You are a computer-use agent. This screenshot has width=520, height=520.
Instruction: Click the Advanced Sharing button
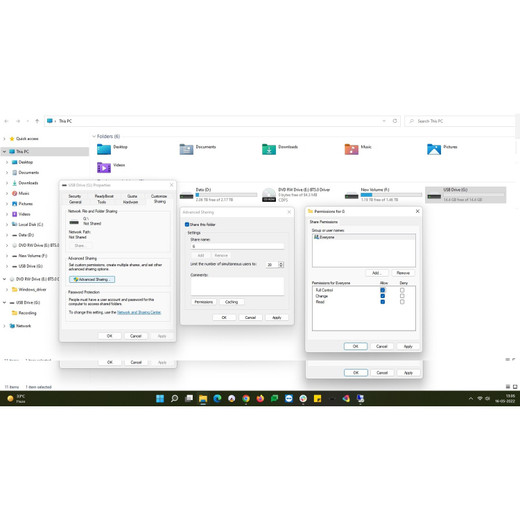click(x=92, y=279)
